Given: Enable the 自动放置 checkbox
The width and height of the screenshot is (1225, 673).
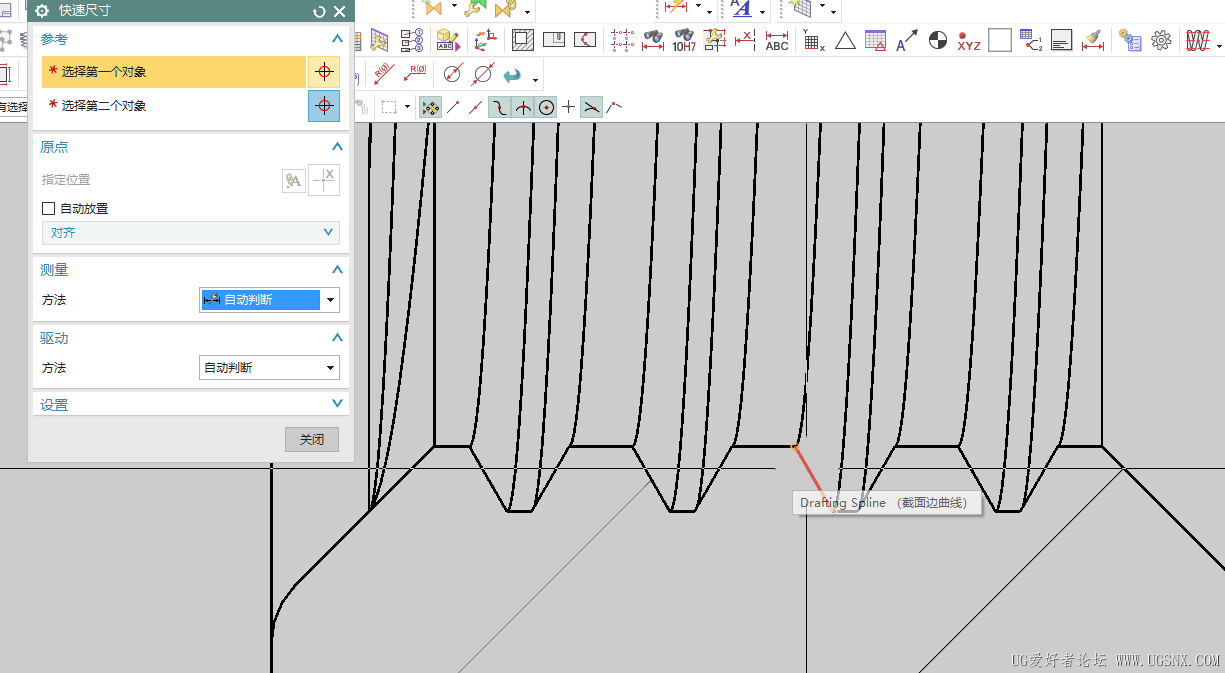Looking at the screenshot, I should click(x=48, y=208).
